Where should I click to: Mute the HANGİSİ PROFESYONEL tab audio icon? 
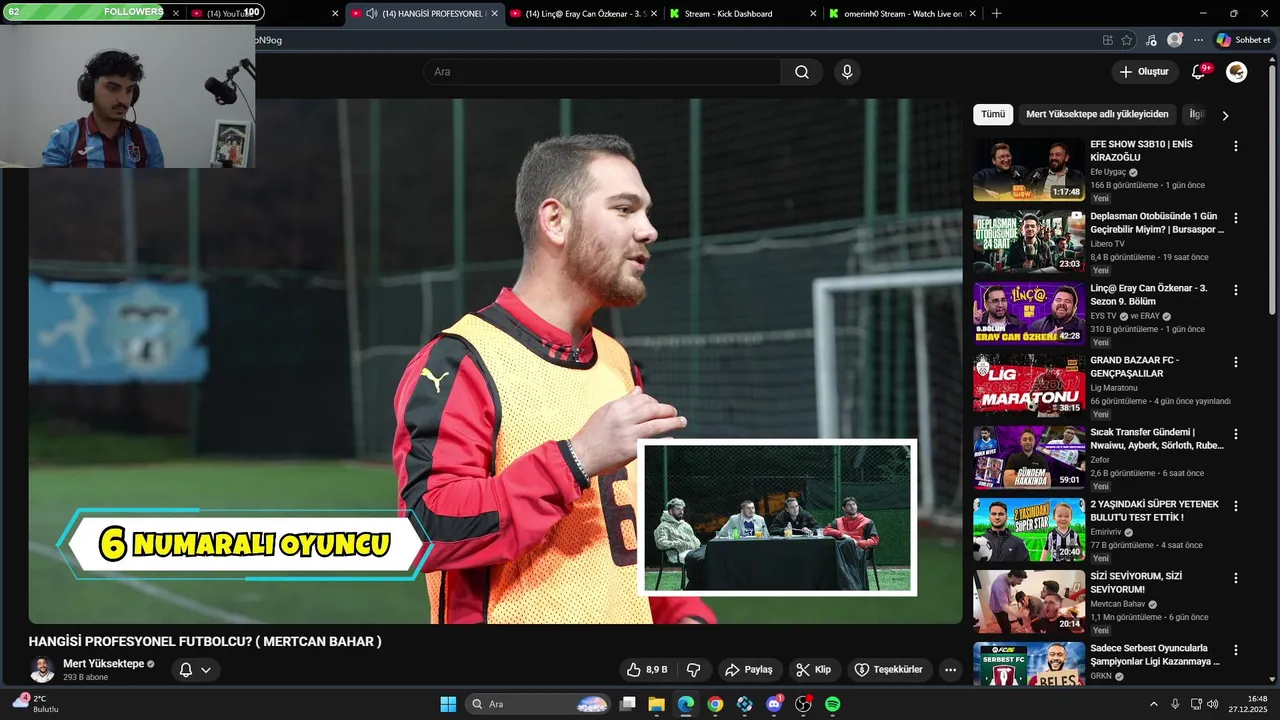click(371, 13)
